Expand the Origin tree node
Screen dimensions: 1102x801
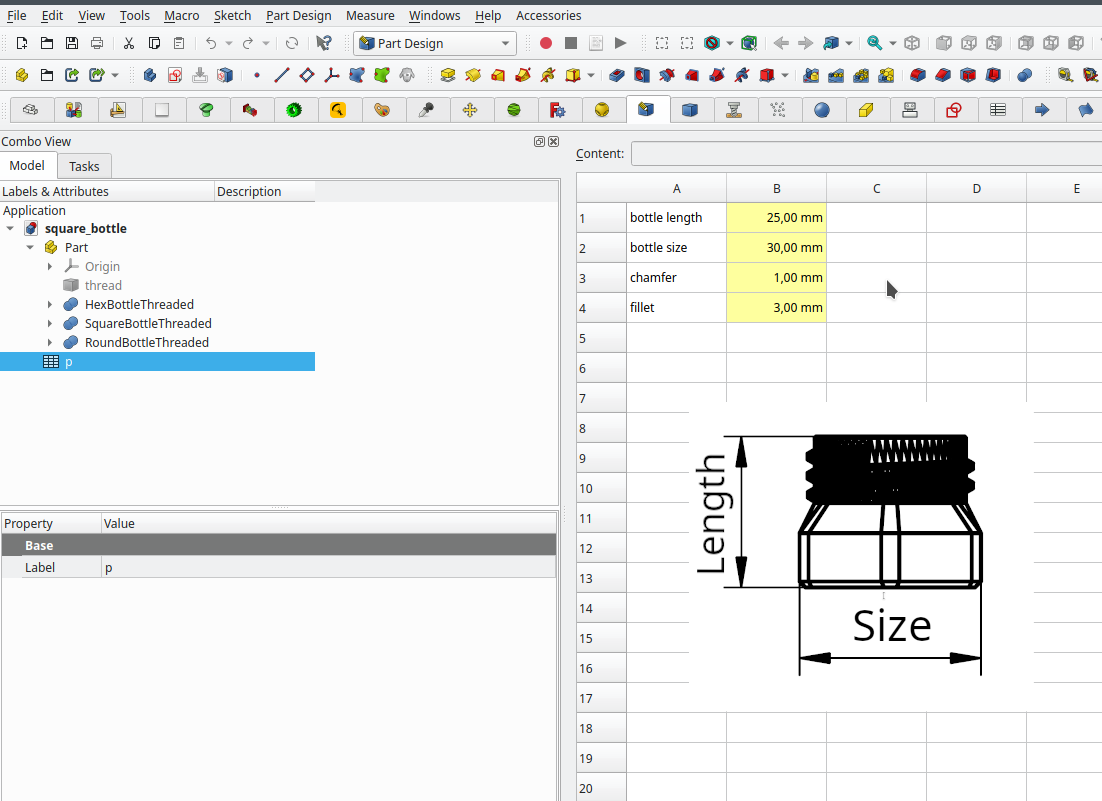pyautogui.click(x=50, y=266)
